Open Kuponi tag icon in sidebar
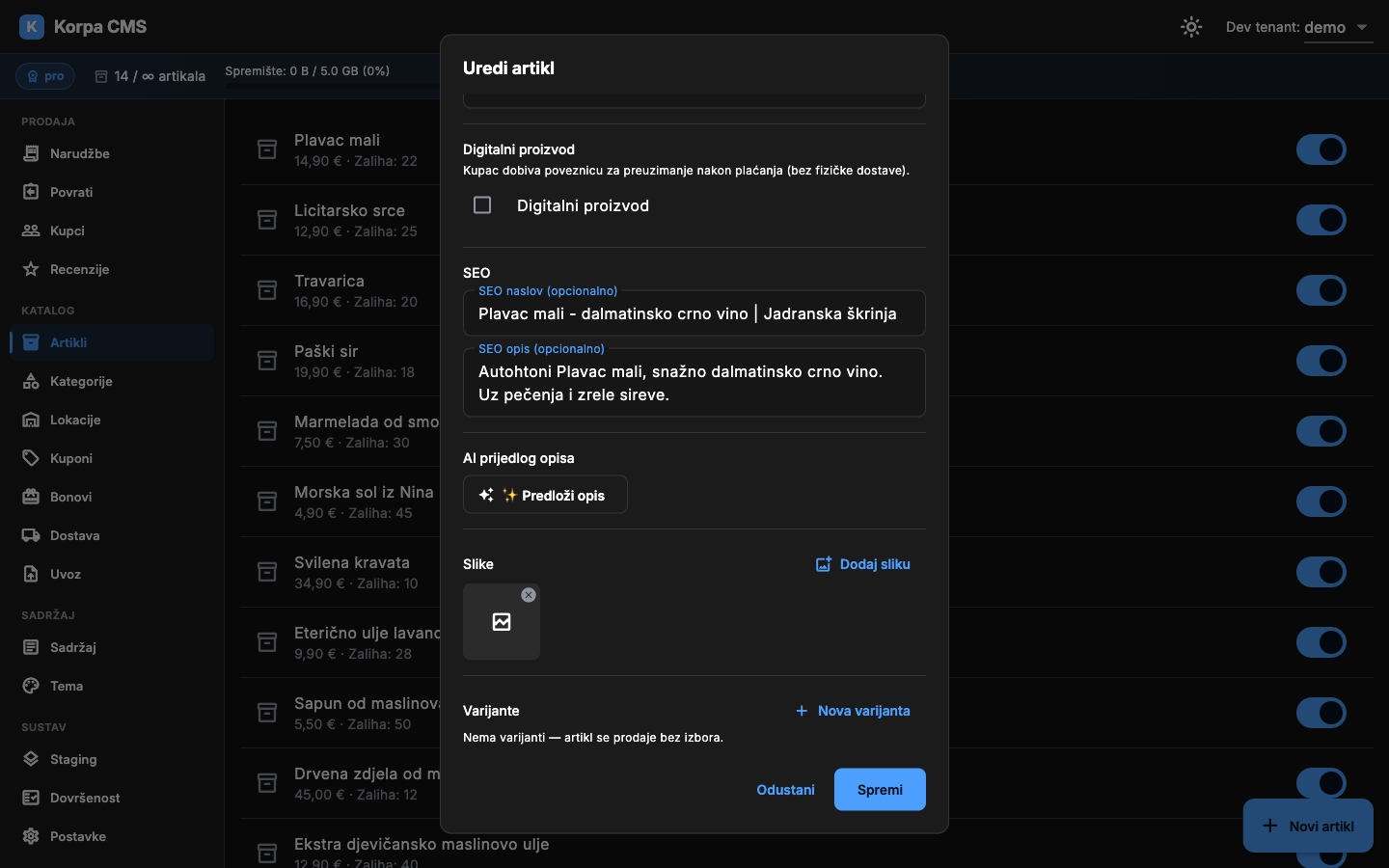The height and width of the screenshot is (868, 1389). 31,458
